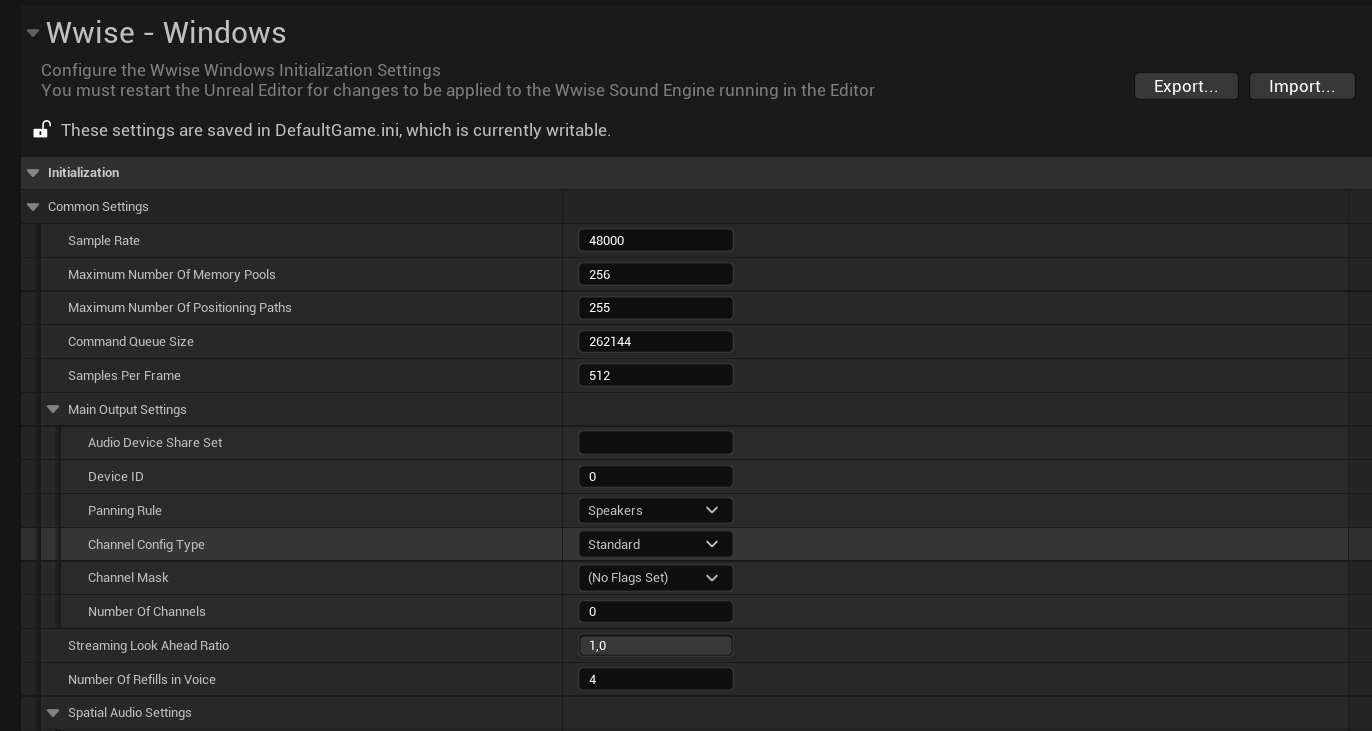This screenshot has width=1372, height=731.
Task: Open the Channel Config Type dropdown
Action: click(656, 544)
